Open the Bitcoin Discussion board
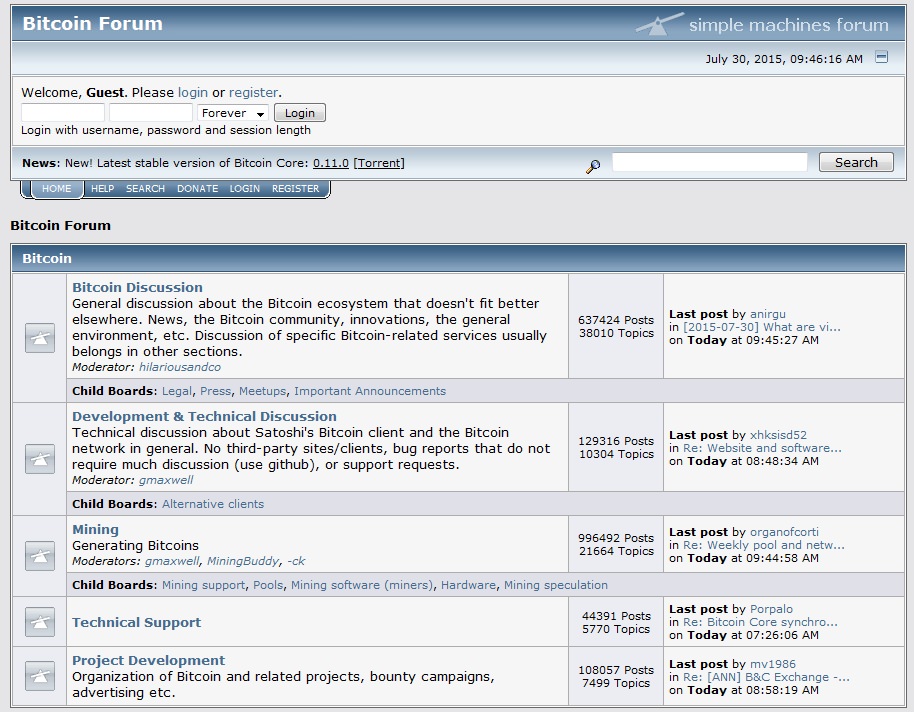 pos(138,287)
